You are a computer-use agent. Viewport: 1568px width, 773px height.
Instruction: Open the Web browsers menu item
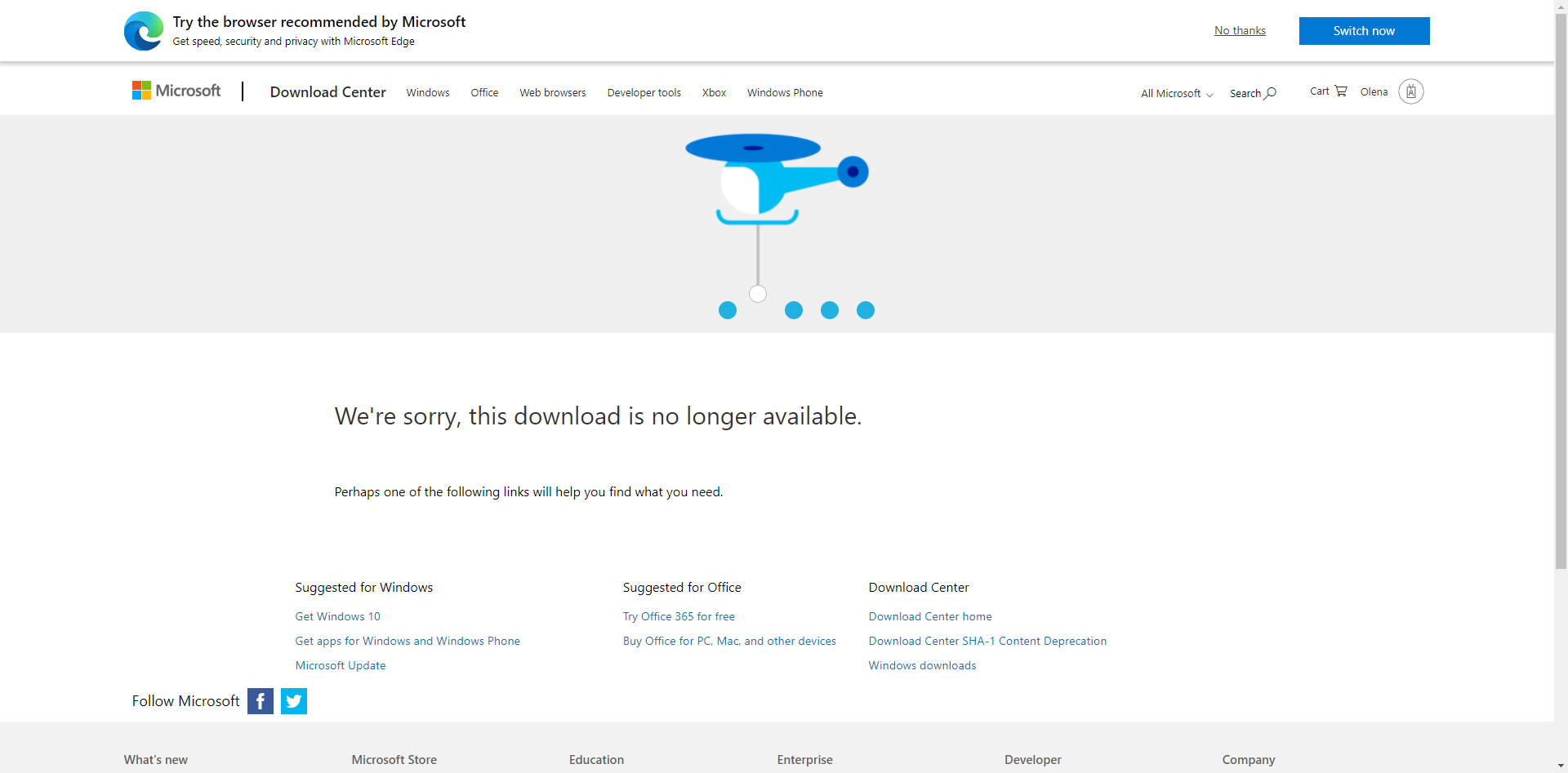coord(553,93)
